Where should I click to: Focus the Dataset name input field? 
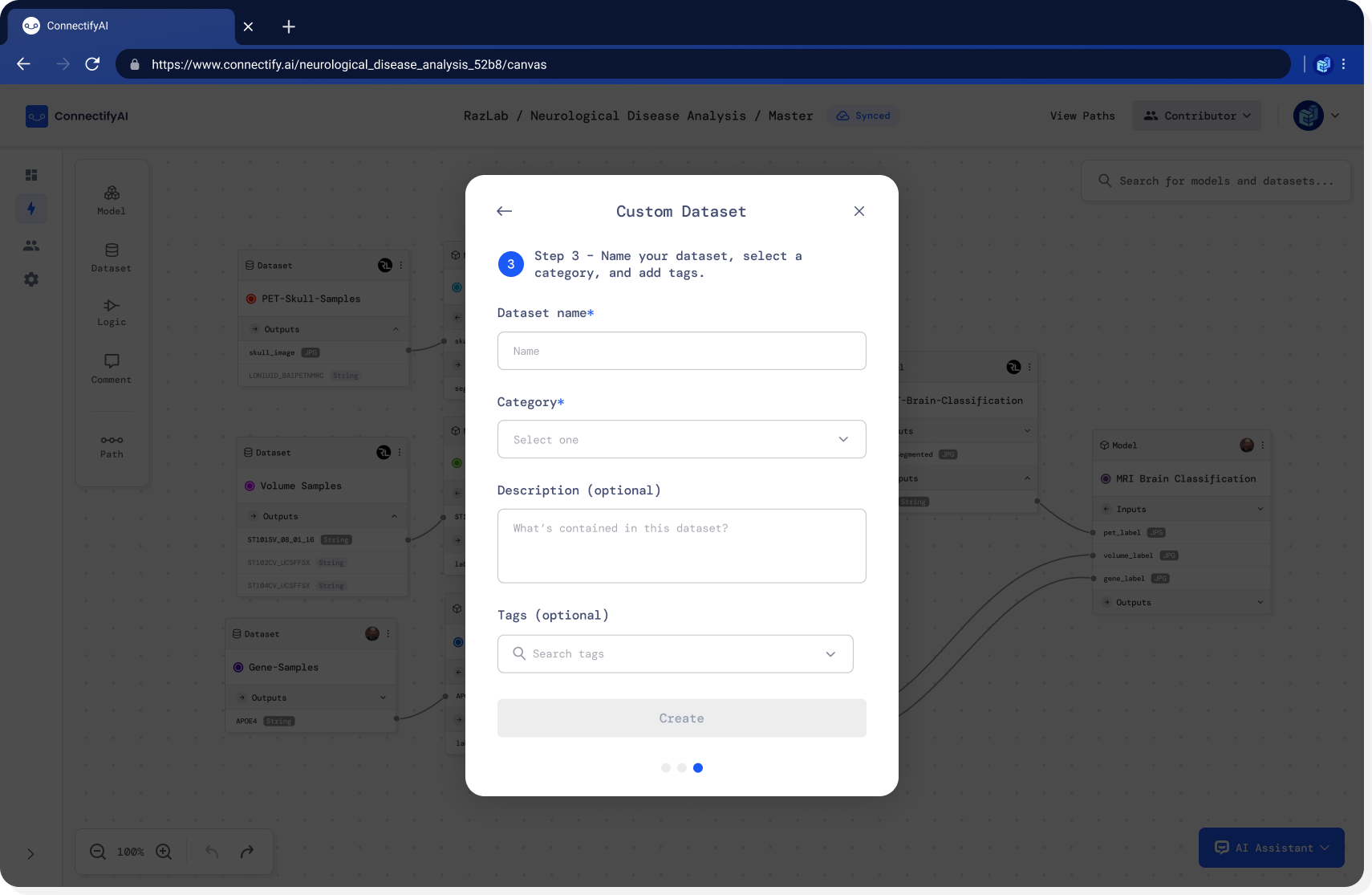coord(681,351)
